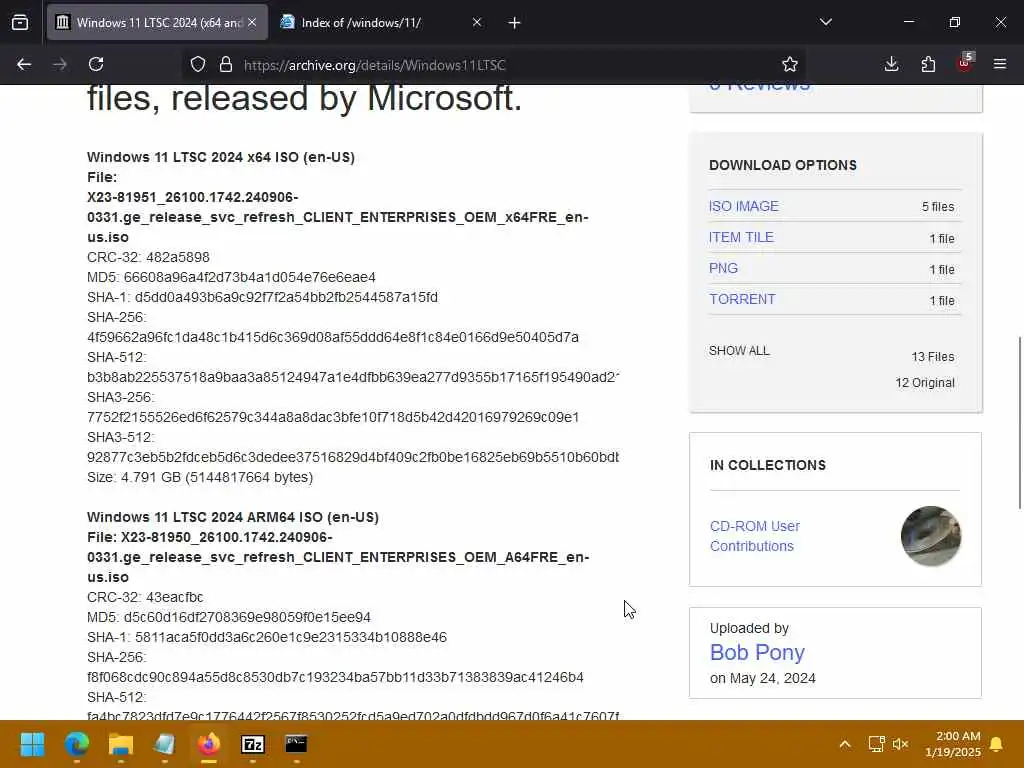Click MD5: d5c60d16df2708369e98059f0e15ee94 line
Viewport: 1024px width, 768px height.
(229, 617)
